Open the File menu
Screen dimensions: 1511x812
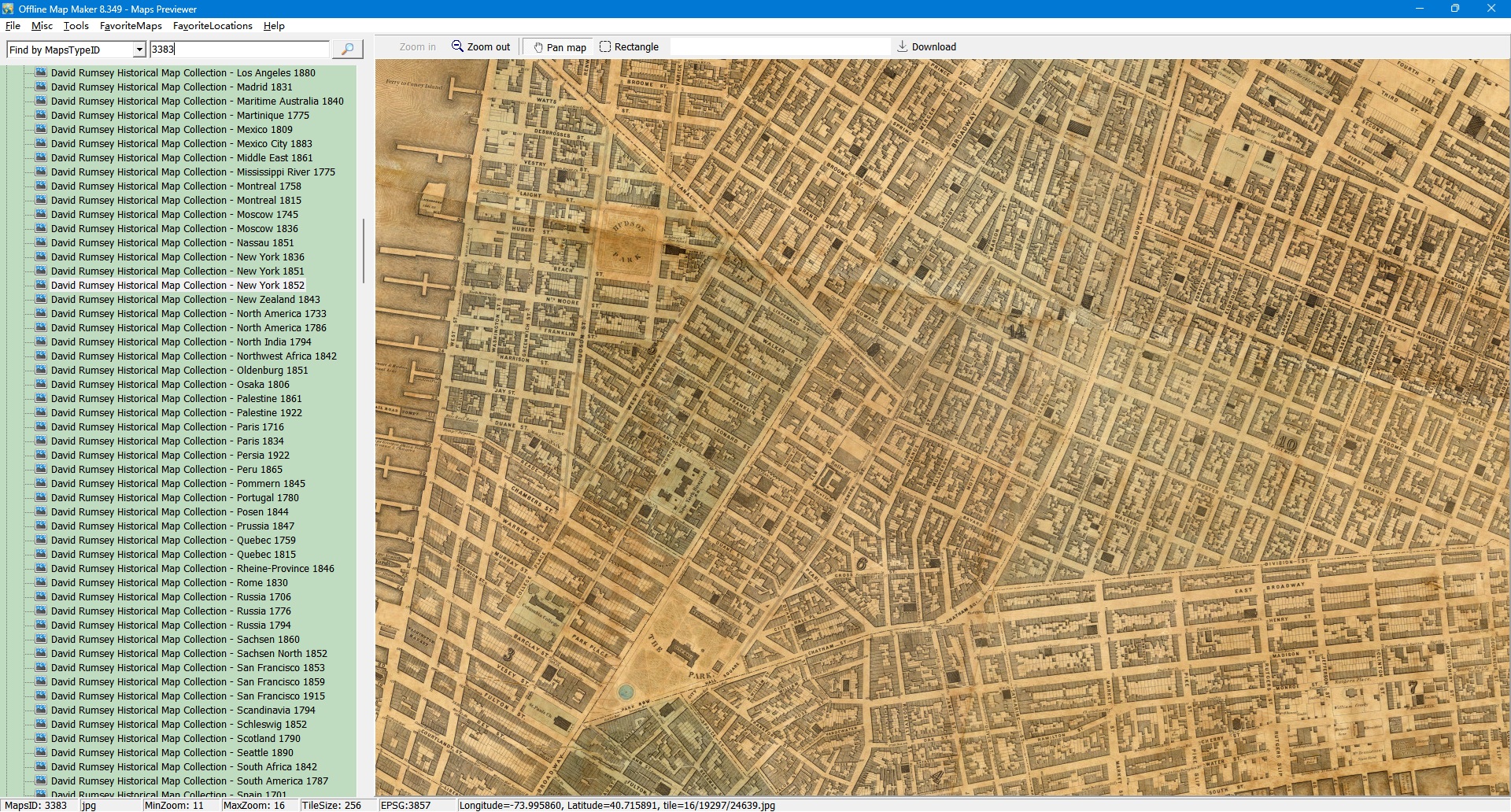coord(13,26)
